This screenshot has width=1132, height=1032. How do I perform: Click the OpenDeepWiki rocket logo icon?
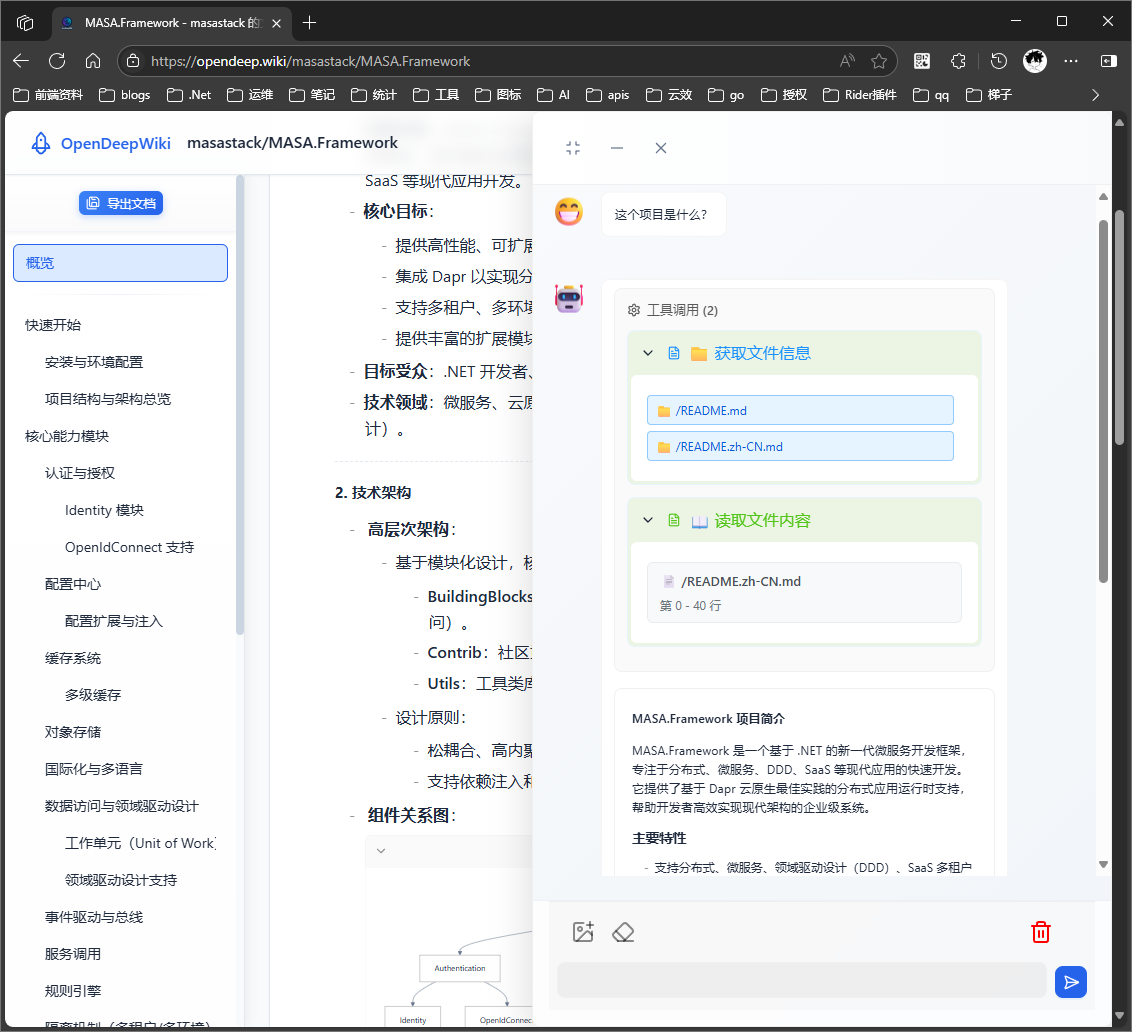click(x=41, y=143)
